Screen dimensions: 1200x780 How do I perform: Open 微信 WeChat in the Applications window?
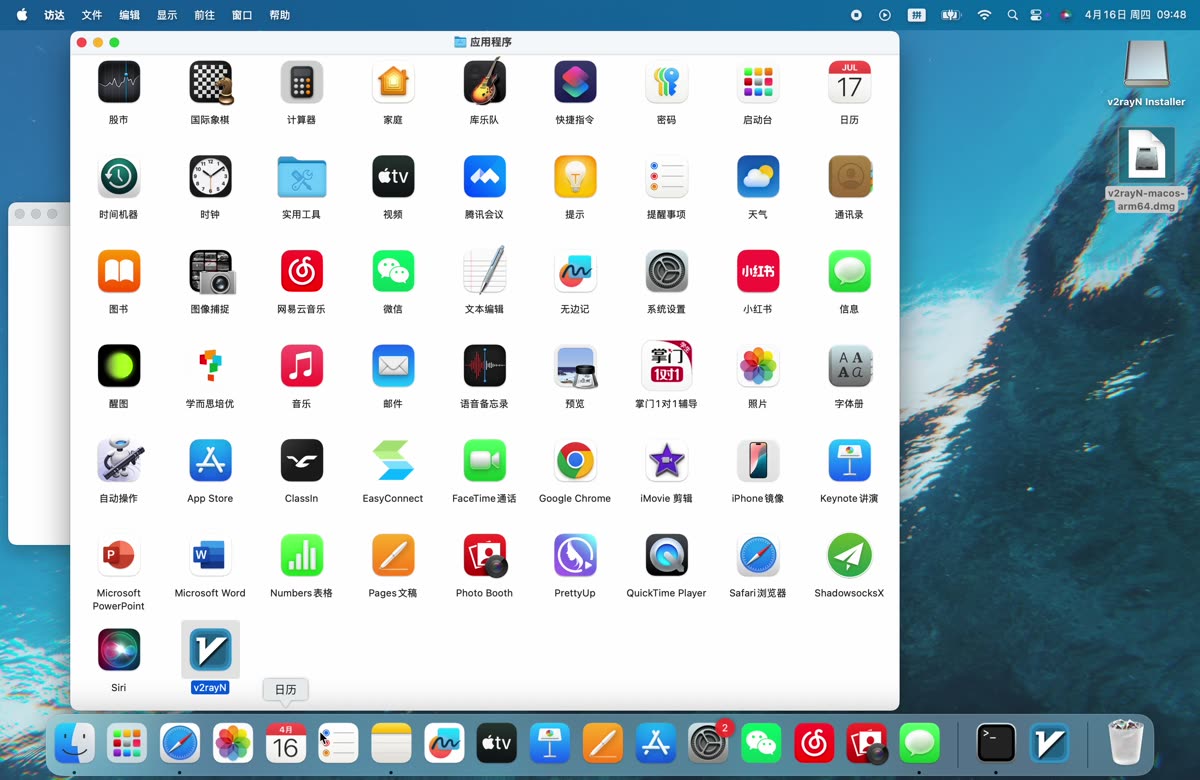(x=393, y=271)
